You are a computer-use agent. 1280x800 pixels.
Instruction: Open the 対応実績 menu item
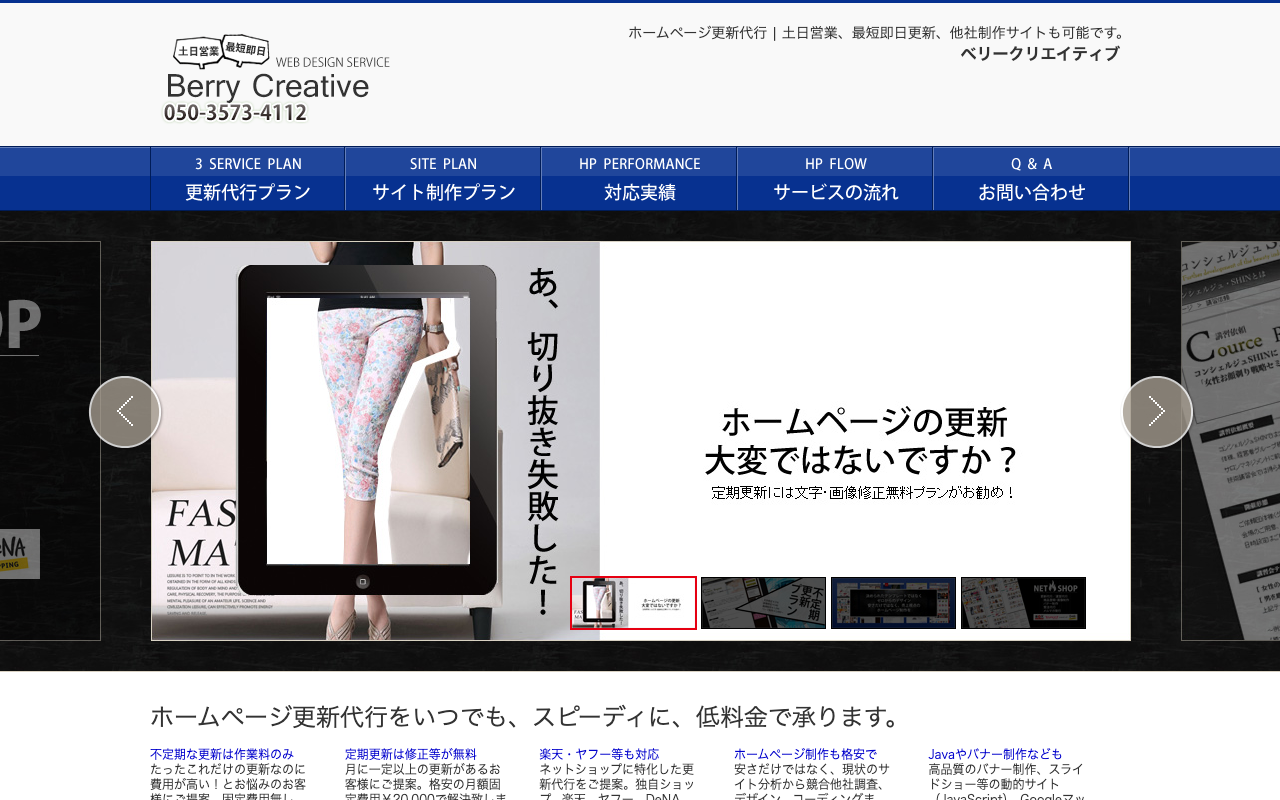click(x=640, y=179)
